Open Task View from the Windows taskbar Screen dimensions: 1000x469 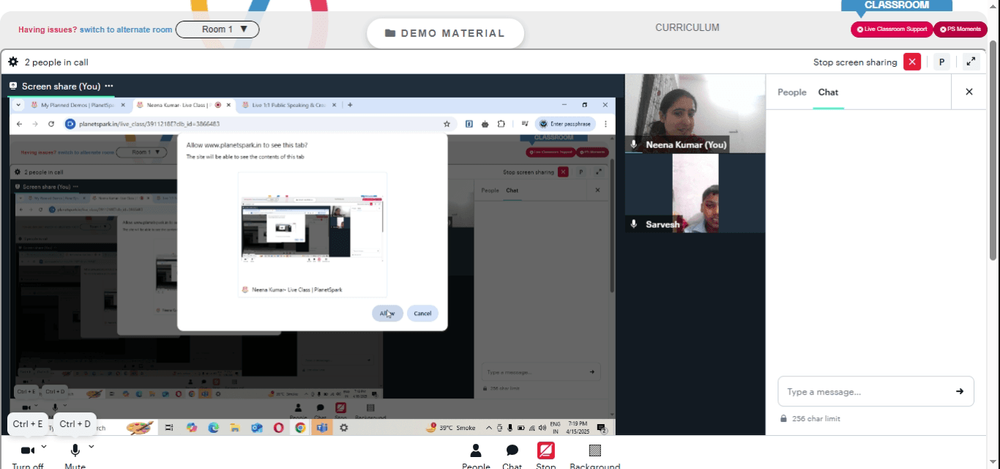point(170,428)
